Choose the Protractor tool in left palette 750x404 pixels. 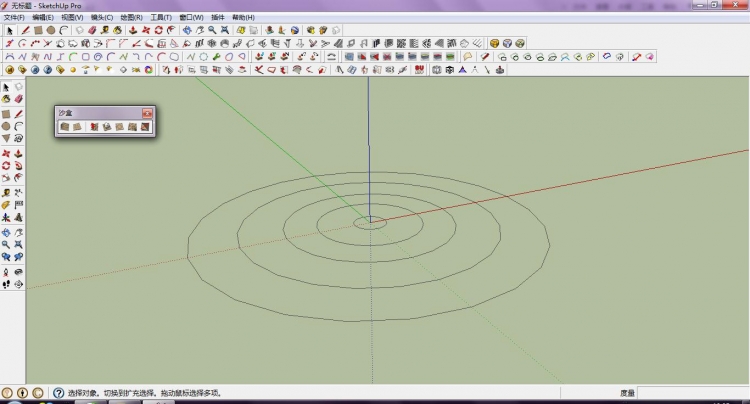tap(6, 205)
